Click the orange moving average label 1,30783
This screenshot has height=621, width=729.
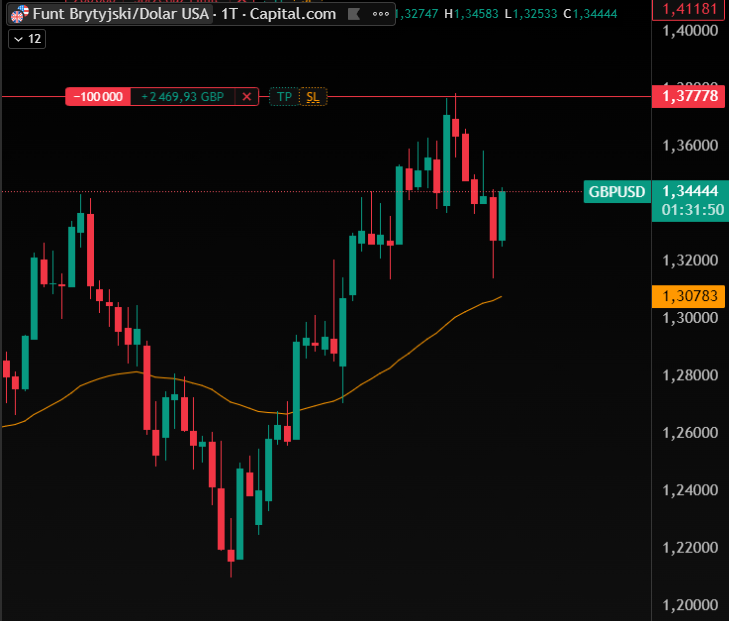pos(689,296)
